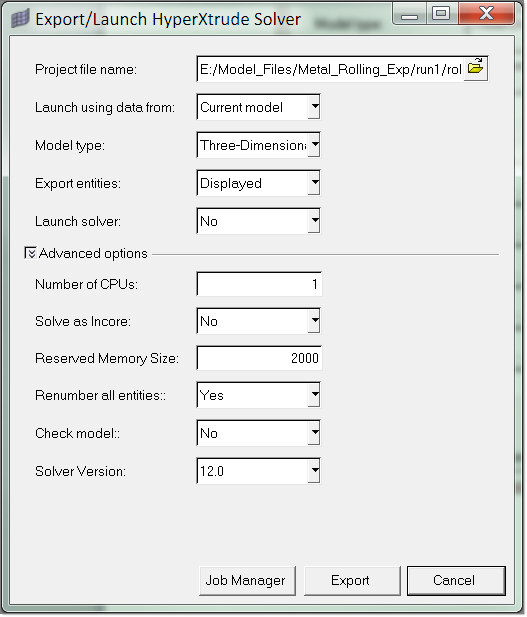The image size is (527, 617).
Task: Click the Reserved Memory Size label
Action: point(107,358)
